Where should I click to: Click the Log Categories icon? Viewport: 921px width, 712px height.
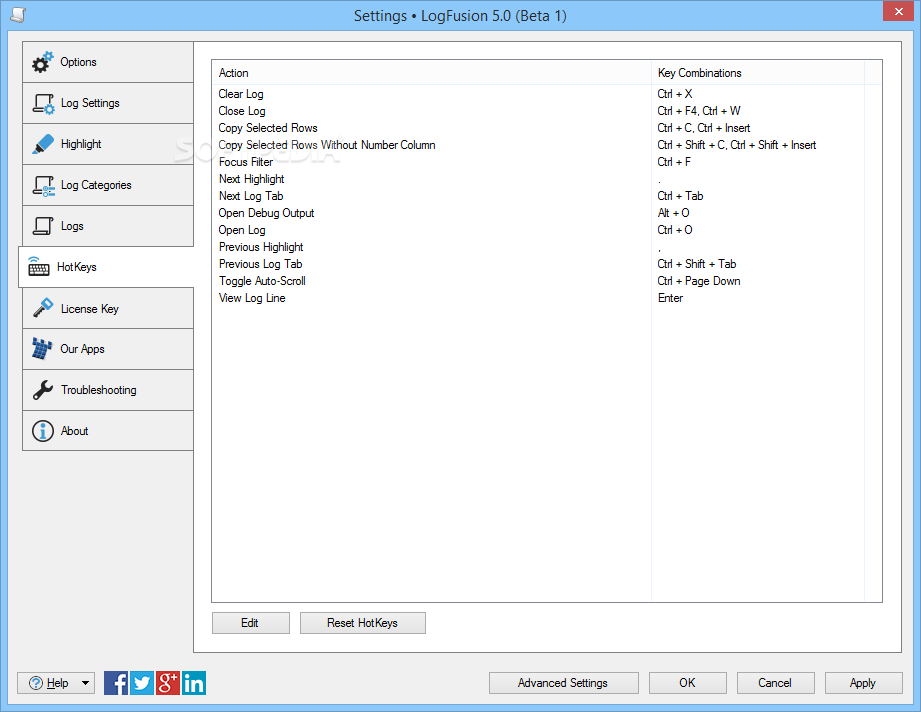click(x=43, y=186)
